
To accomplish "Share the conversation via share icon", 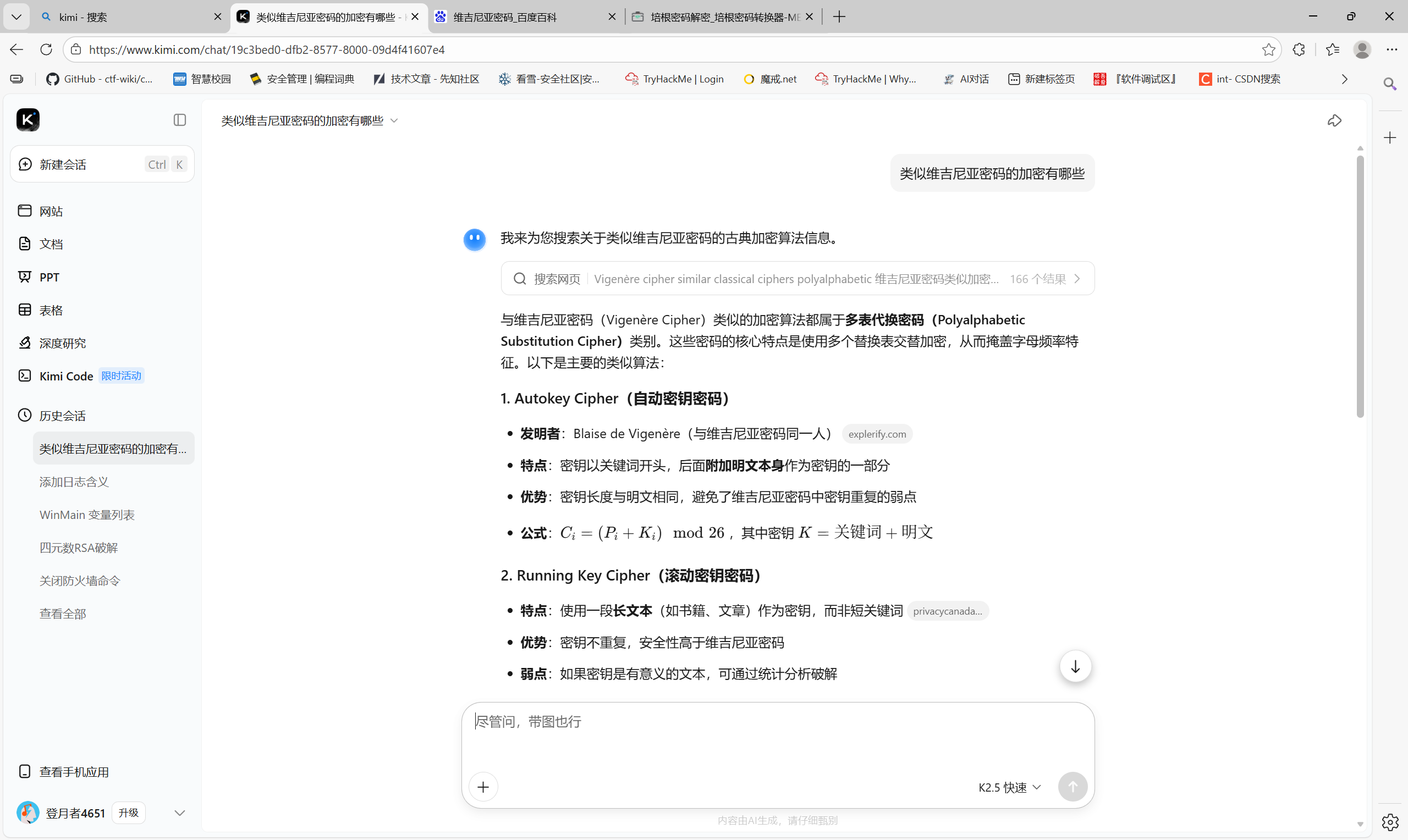I will 1334,120.
